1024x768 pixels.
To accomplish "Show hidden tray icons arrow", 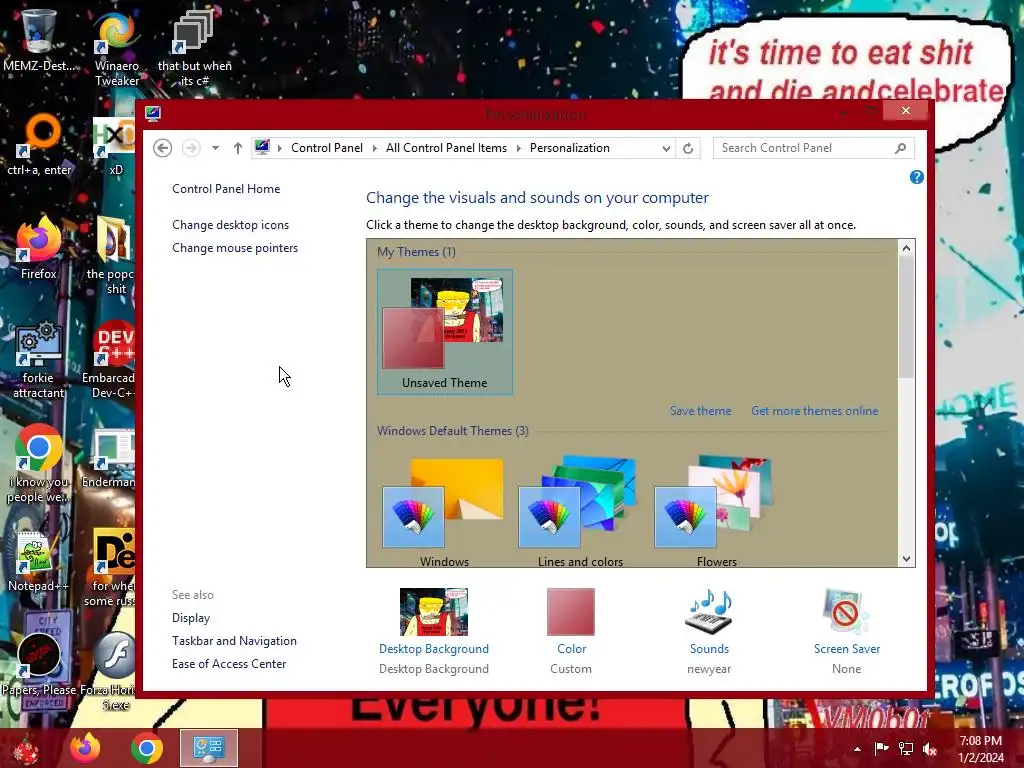I will [857, 749].
